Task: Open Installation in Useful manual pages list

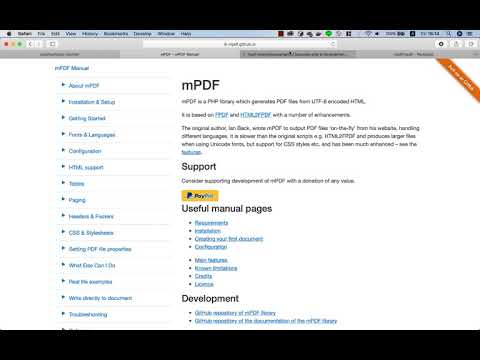Action: pyautogui.click(x=208, y=231)
